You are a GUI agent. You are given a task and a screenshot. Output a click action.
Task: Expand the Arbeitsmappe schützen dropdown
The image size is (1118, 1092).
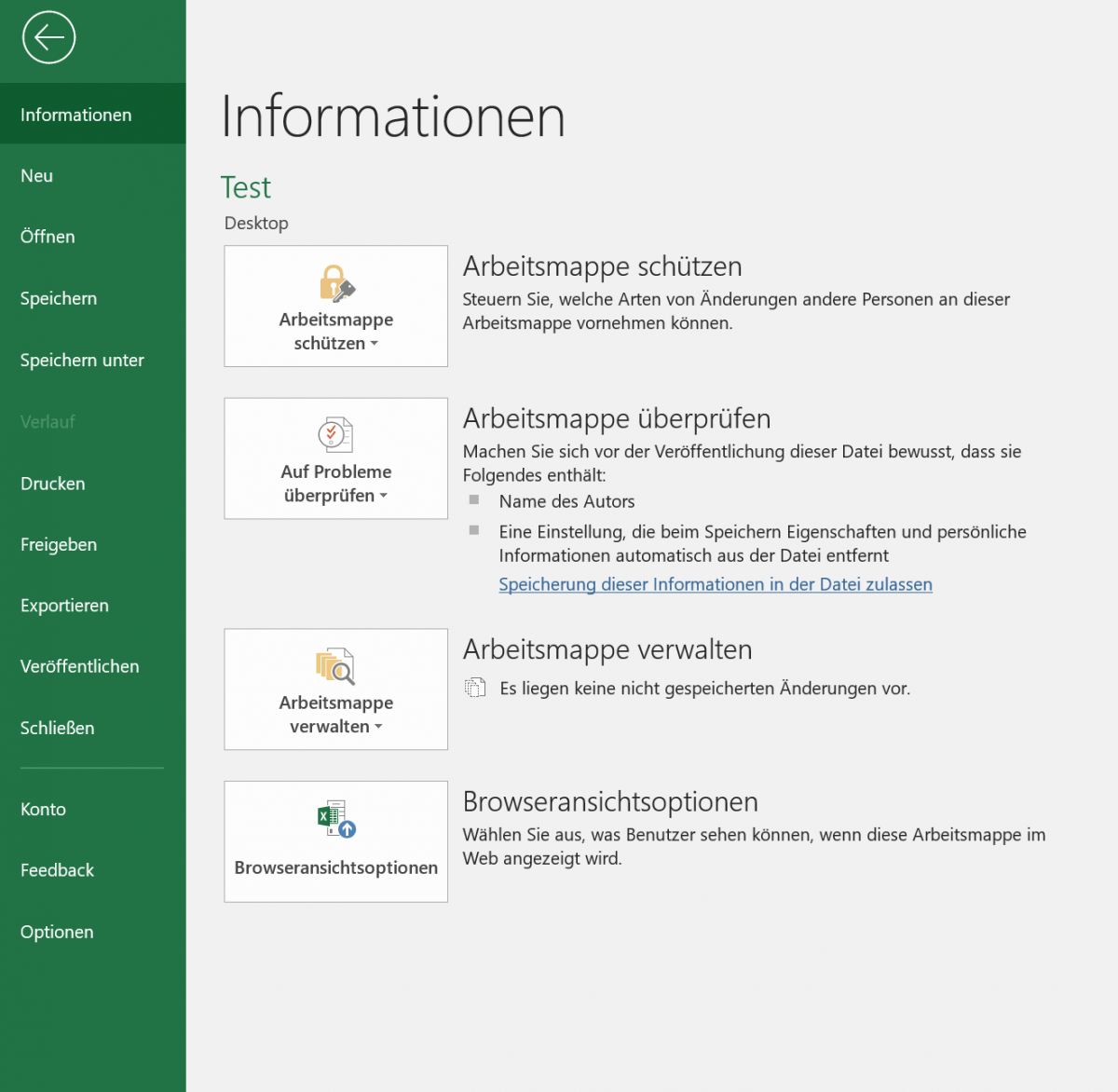pos(375,344)
